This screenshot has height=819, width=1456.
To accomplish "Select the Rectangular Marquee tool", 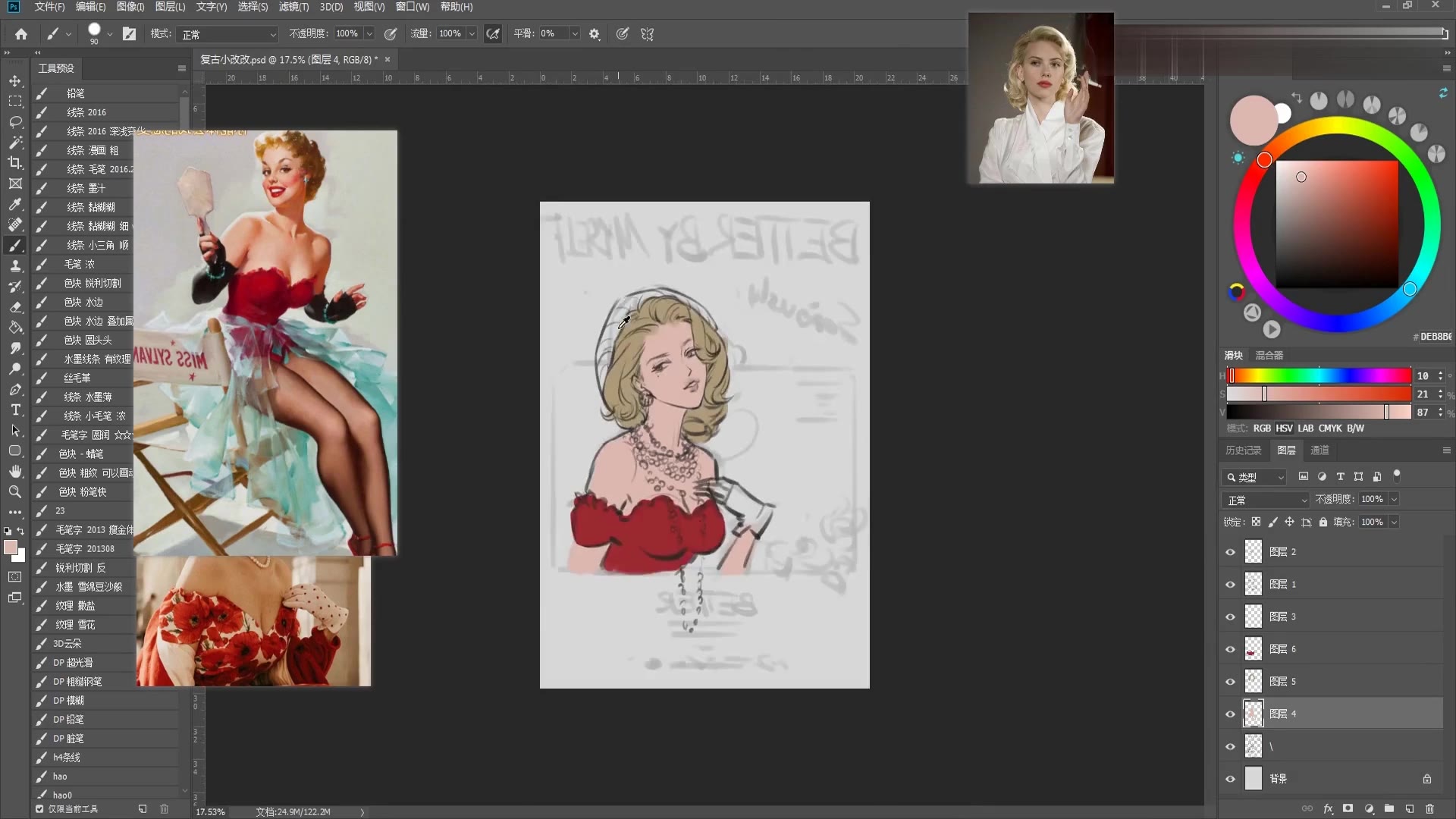I will (15, 101).
